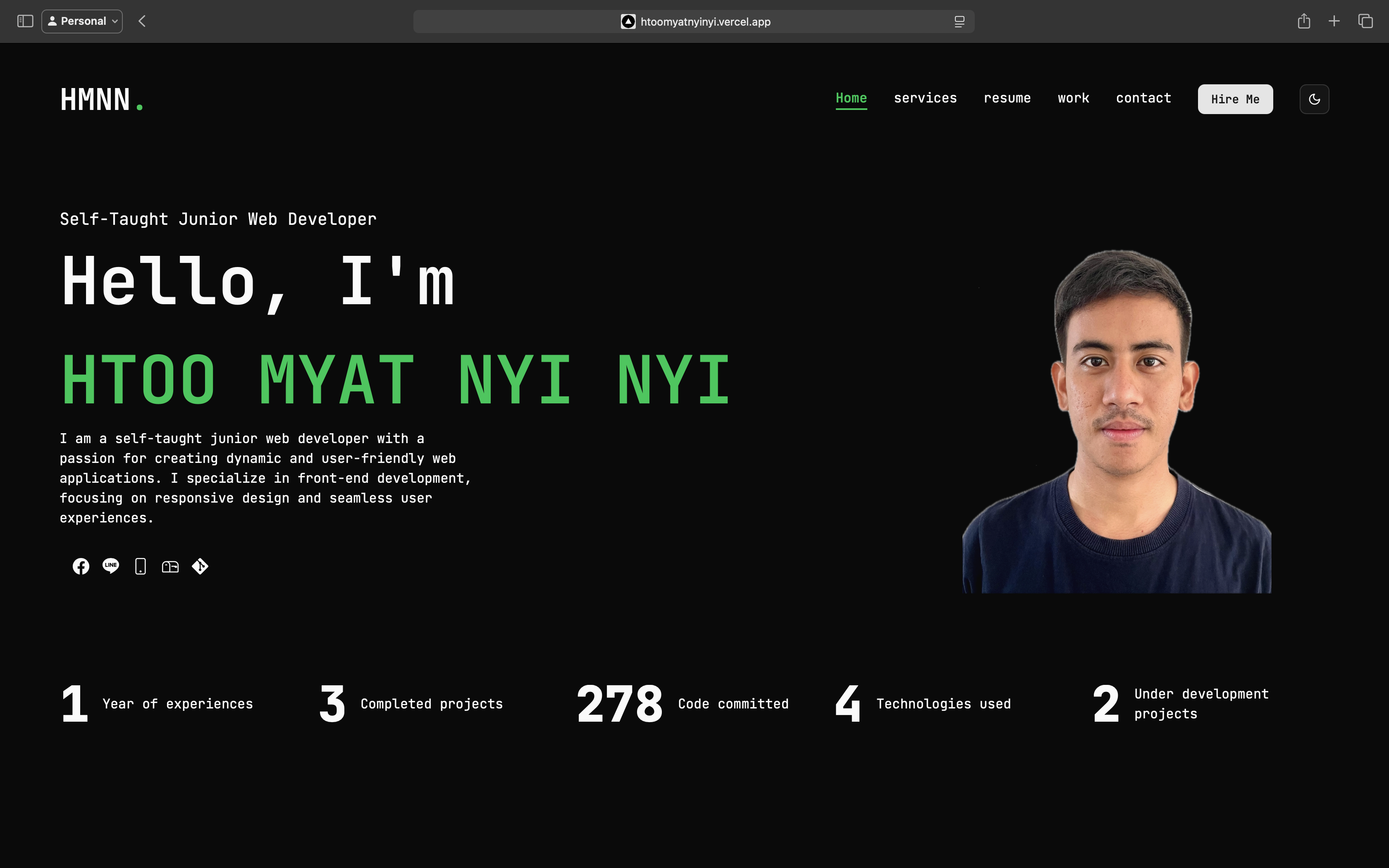Open a new tab with plus icon

pyautogui.click(x=1334, y=21)
